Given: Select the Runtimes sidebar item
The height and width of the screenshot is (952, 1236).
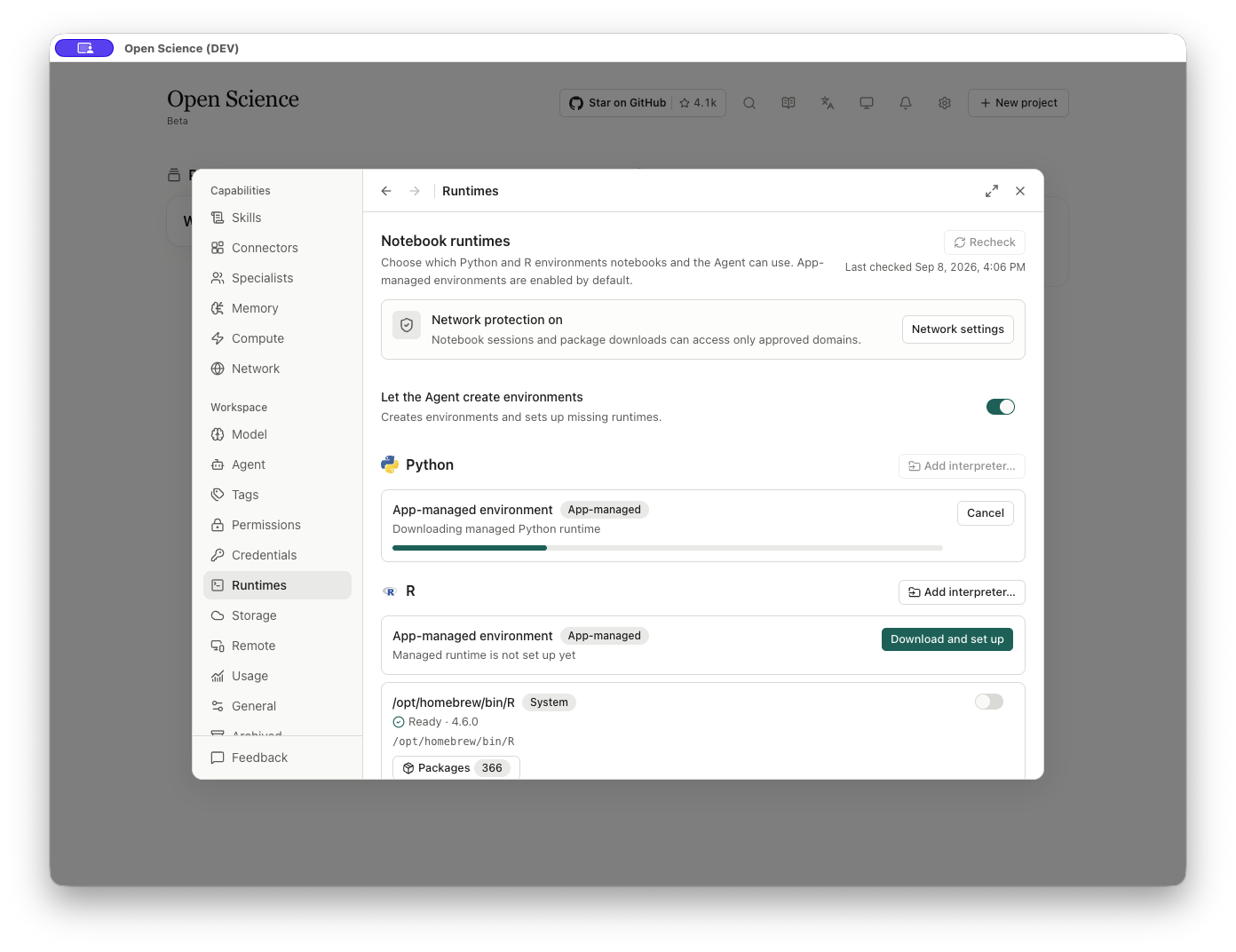Looking at the screenshot, I should [x=277, y=585].
